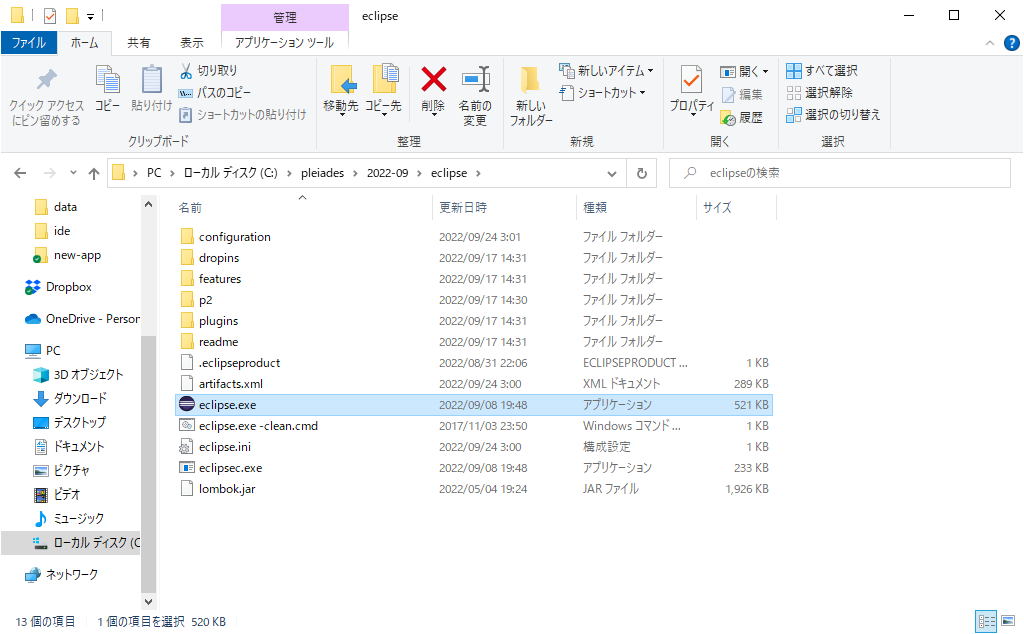1024x634 pixels.
Task: Collapse the ribbon with the chevron
Action: (x=990, y=43)
